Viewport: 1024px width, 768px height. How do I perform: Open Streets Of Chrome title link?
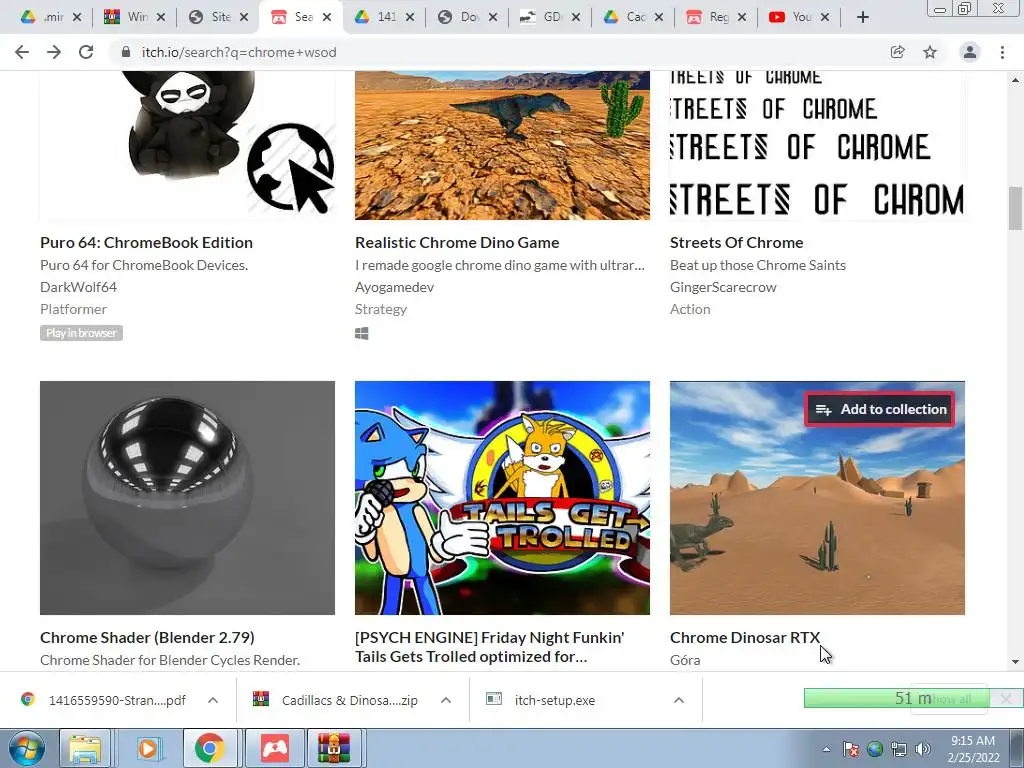tap(737, 242)
